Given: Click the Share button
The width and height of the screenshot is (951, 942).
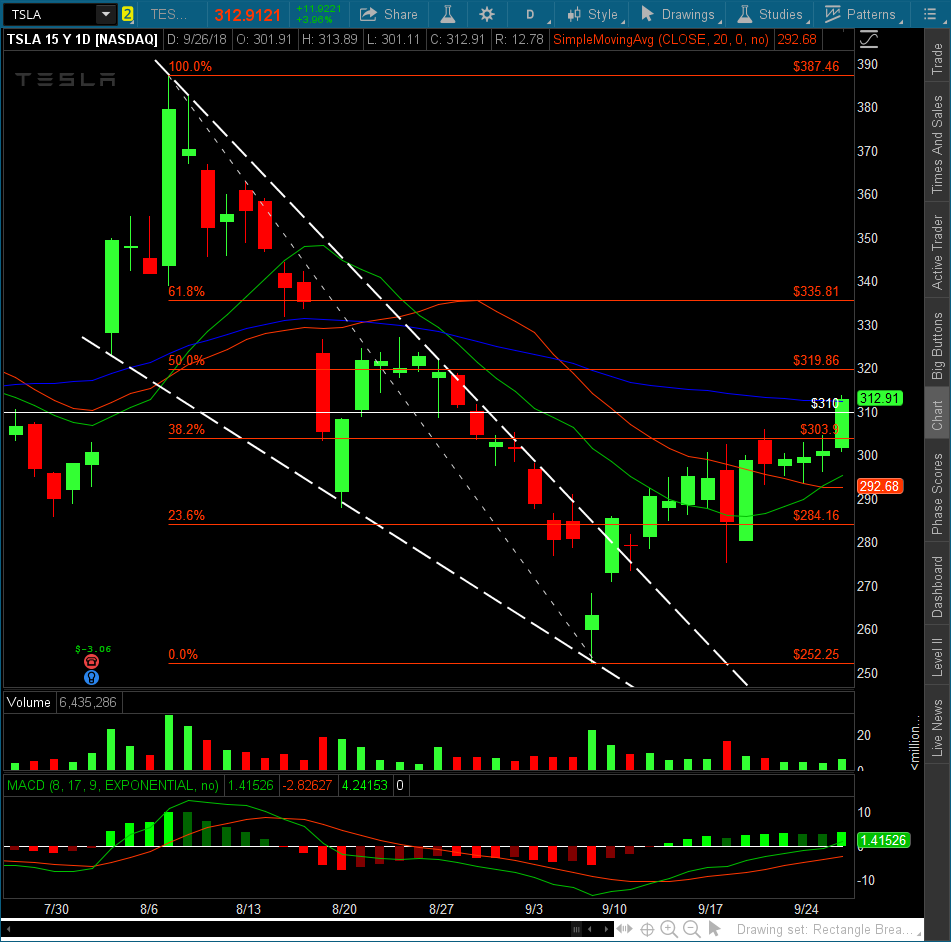Looking at the screenshot, I should click(x=389, y=14).
